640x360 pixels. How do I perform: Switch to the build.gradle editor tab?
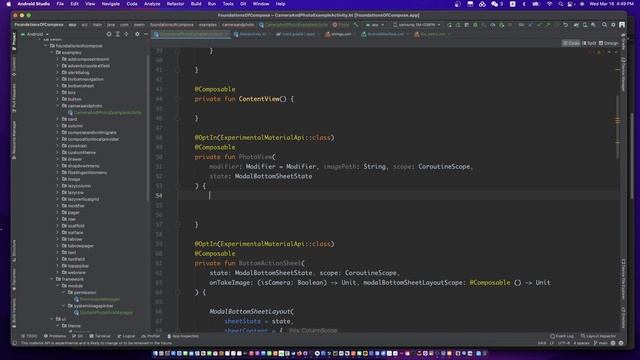(296, 34)
